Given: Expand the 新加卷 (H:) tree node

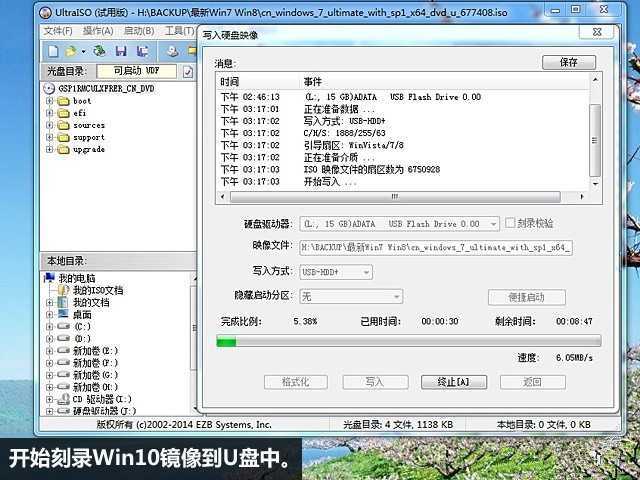Looking at the screenshot, I should coord(50,387).
